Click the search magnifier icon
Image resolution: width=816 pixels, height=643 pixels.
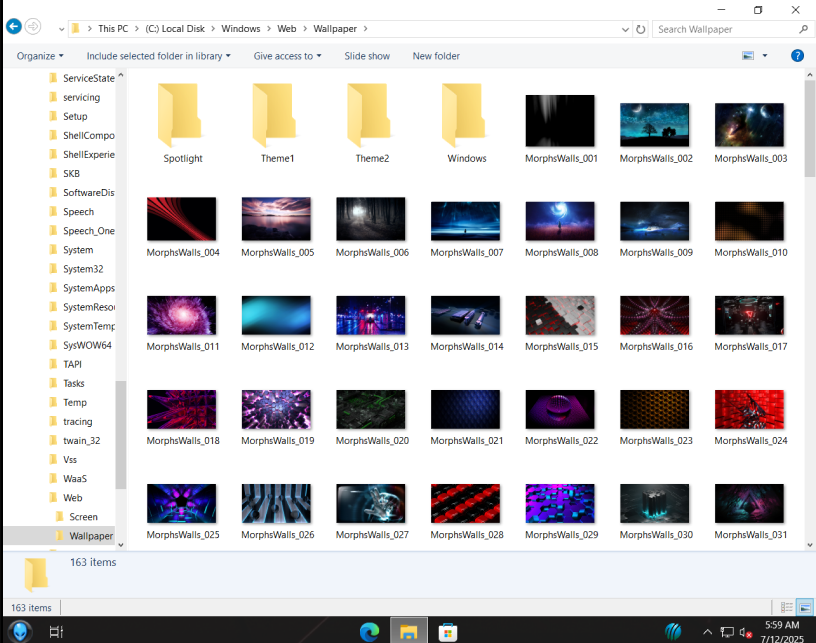point(804,29)
